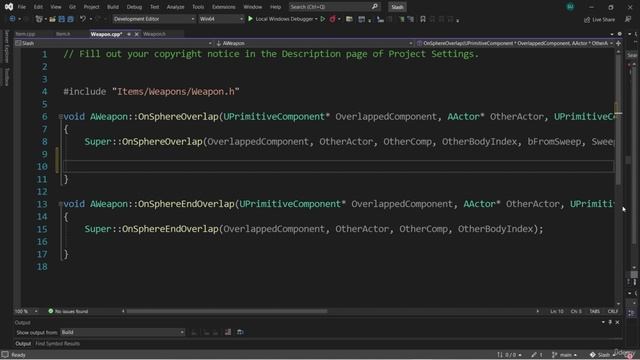The width and height of the screenshot is (640, 360).
Task: Switch to the Find Symbol Results tab
Action: (58, 344)
